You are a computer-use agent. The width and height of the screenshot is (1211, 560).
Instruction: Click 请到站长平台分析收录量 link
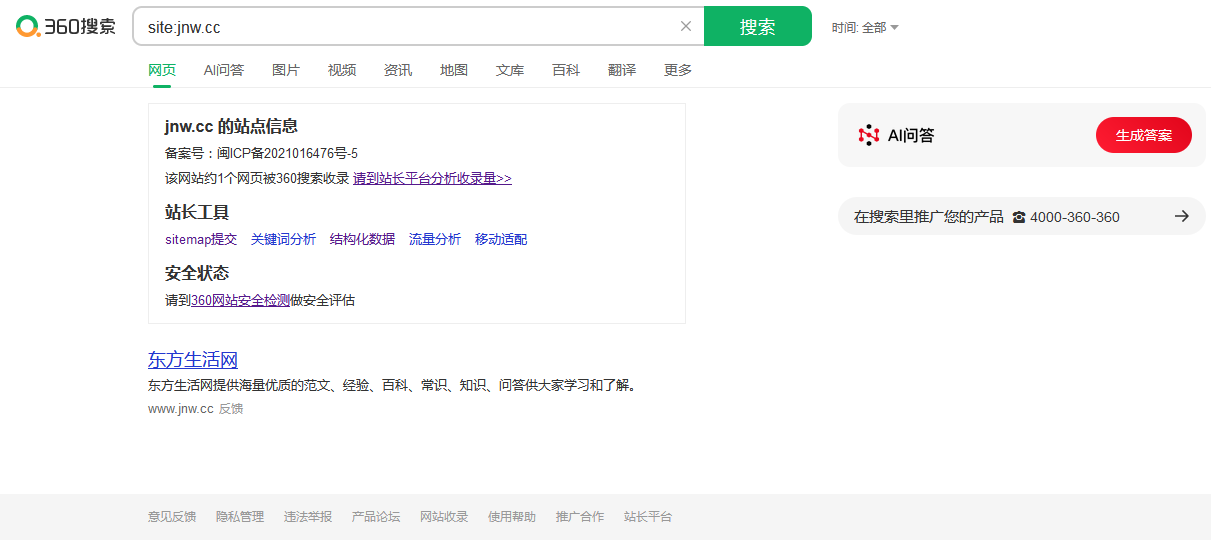[432, 178]
